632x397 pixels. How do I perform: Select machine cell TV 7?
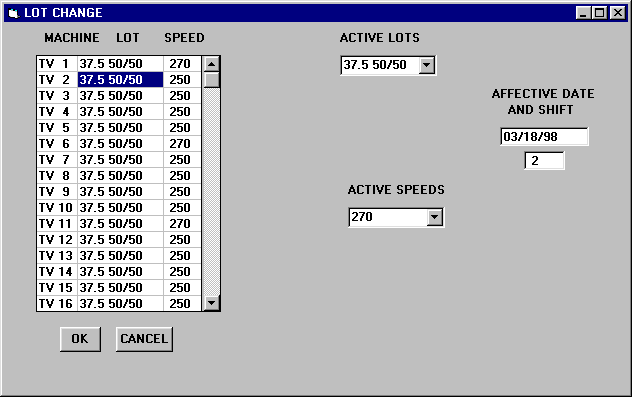(57, 160)
